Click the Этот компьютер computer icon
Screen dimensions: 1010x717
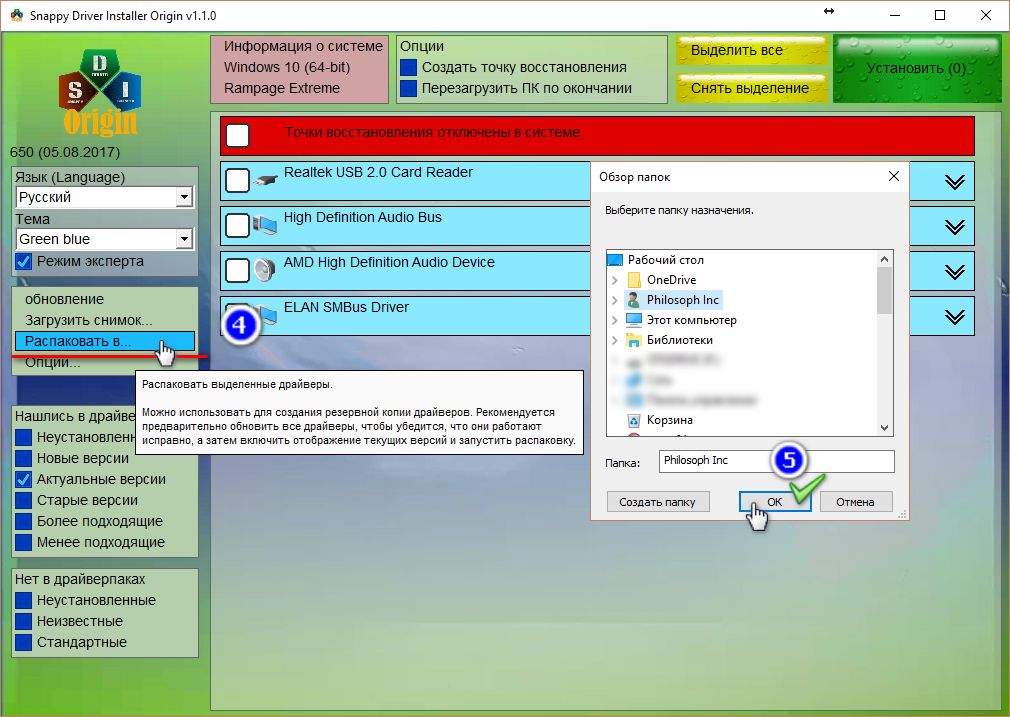pyautogui.click(x=633, y=320)
